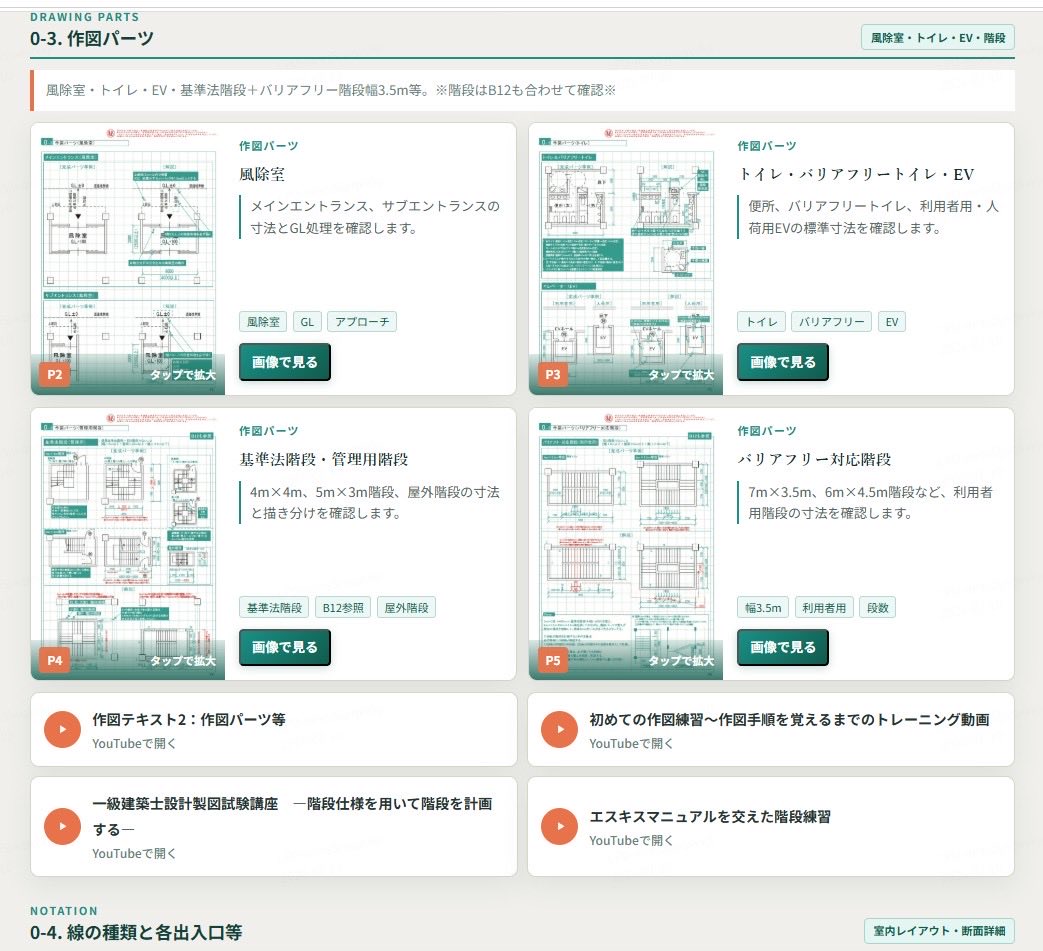1043x951 pixels.
Task: Click the メインエントランス、サブエントランス description text
Action: [374, 217]
